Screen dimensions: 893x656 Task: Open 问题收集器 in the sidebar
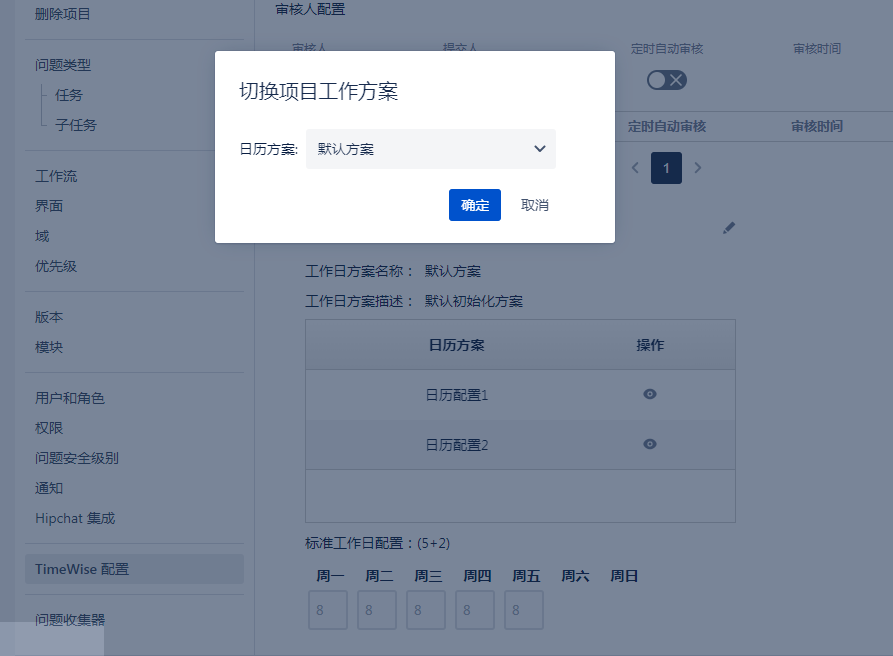click(70, 619)
